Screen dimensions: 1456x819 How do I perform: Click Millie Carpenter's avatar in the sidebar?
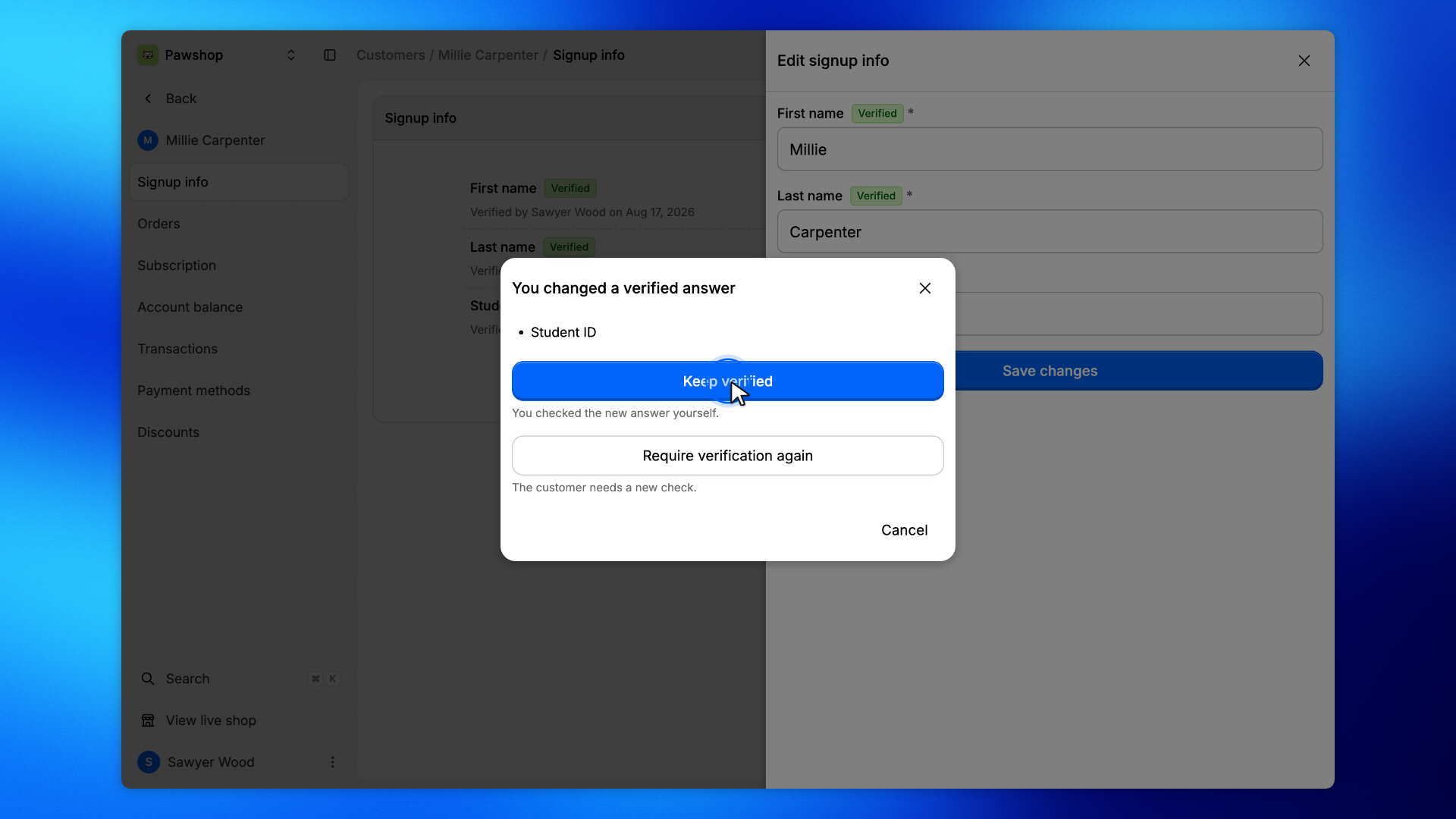(x=148, y=140)
